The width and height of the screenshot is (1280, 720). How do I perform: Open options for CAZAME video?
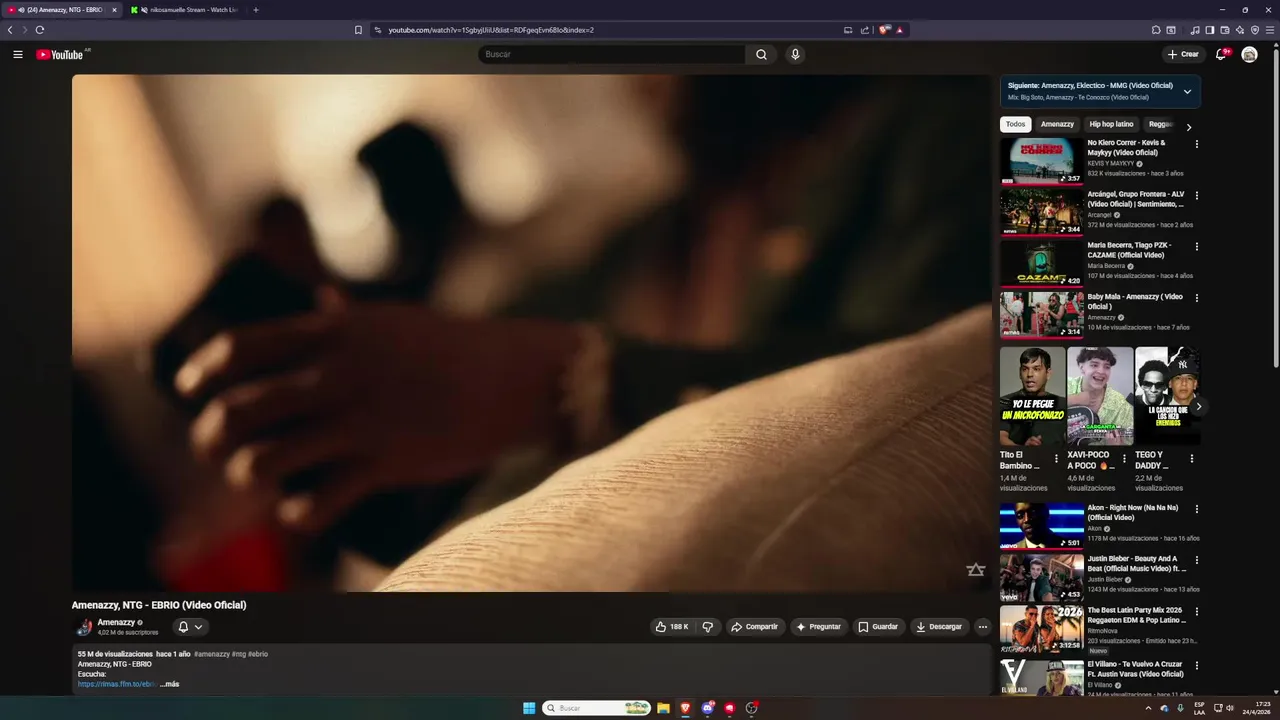click(x=1196, y=246)
